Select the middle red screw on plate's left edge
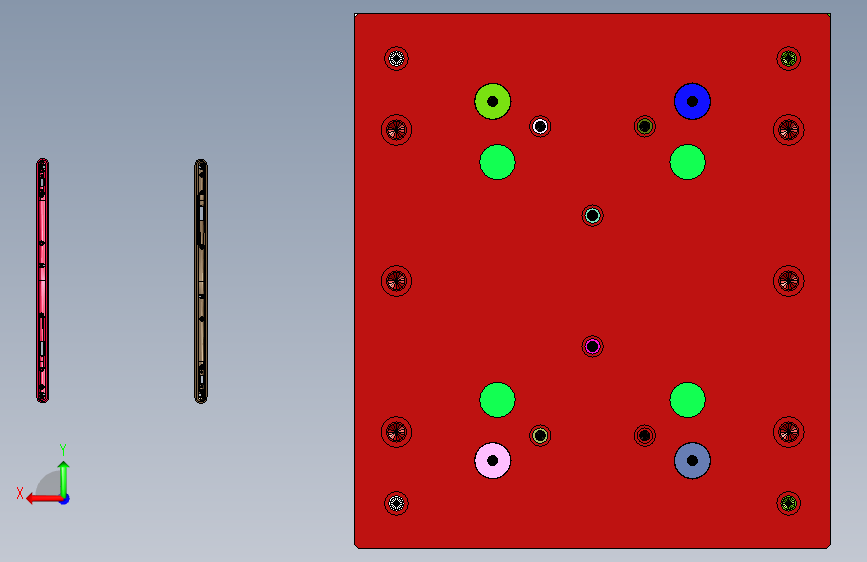The image size is (867, 562). click(x=396, y=281)
